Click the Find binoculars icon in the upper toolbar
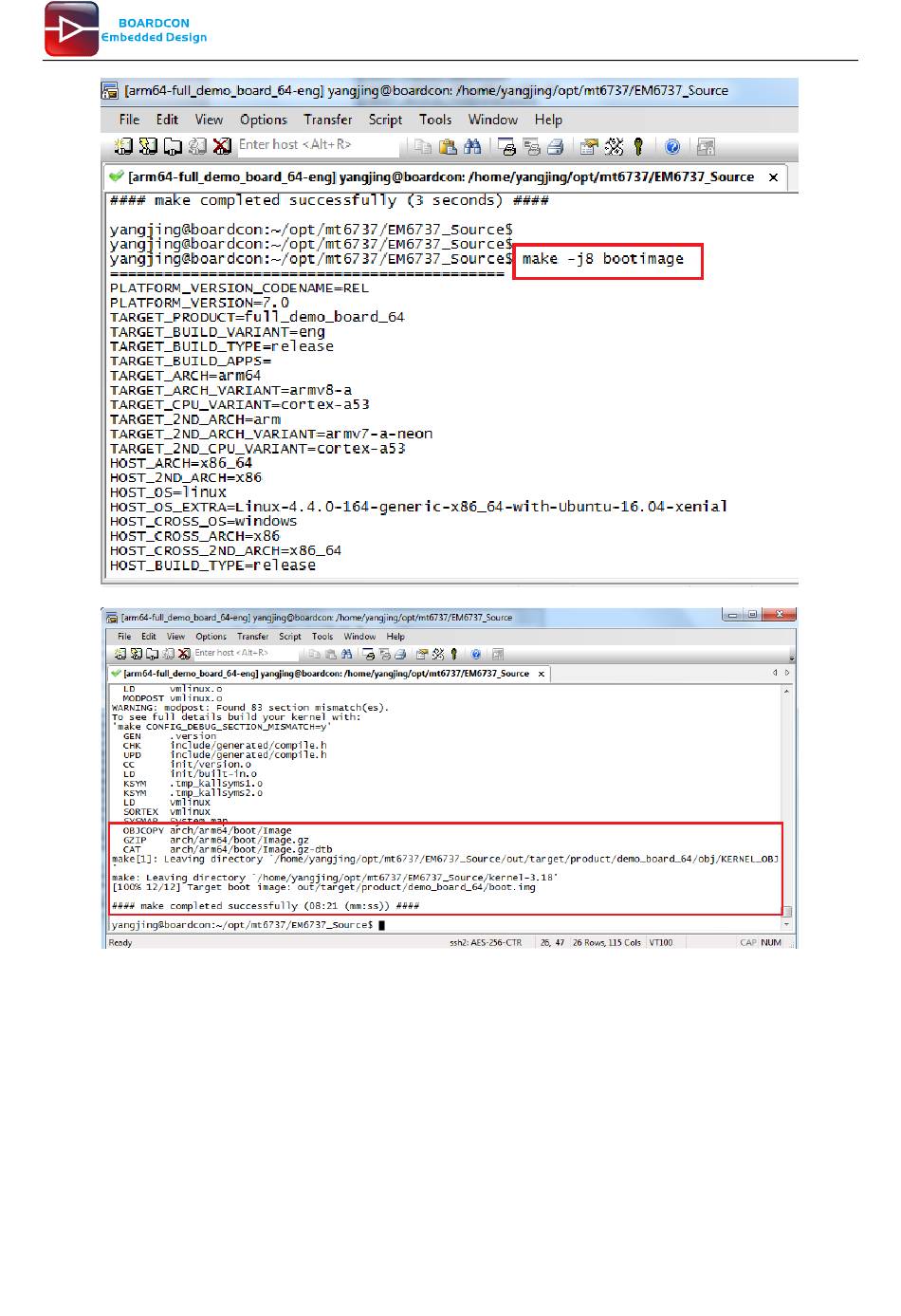The image size is (901, 1316). (472, 146)
